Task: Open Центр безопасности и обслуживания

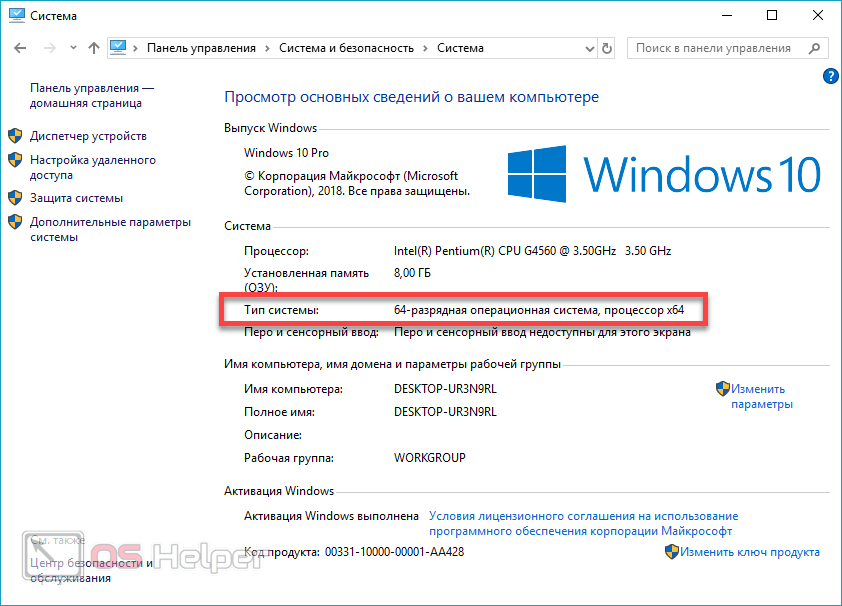Action: coord(91,571)
